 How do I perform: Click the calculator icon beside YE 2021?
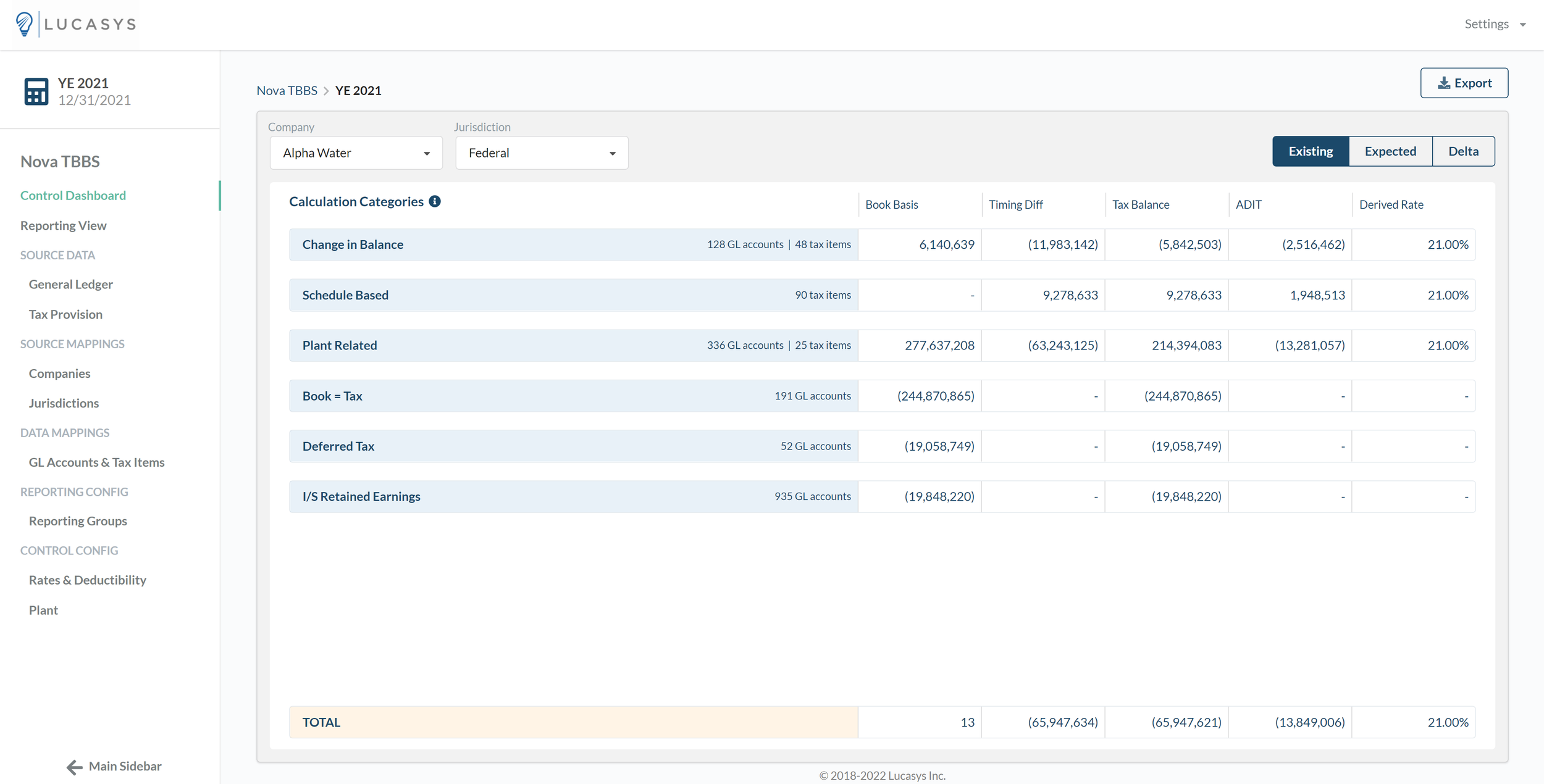click(x=35, y=90)
